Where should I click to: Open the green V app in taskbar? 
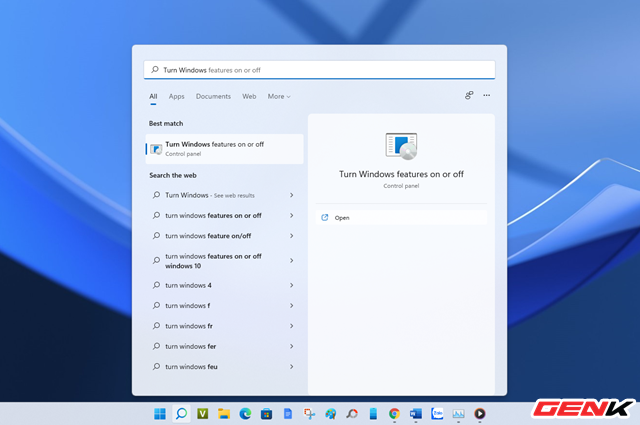click(202, 414)
